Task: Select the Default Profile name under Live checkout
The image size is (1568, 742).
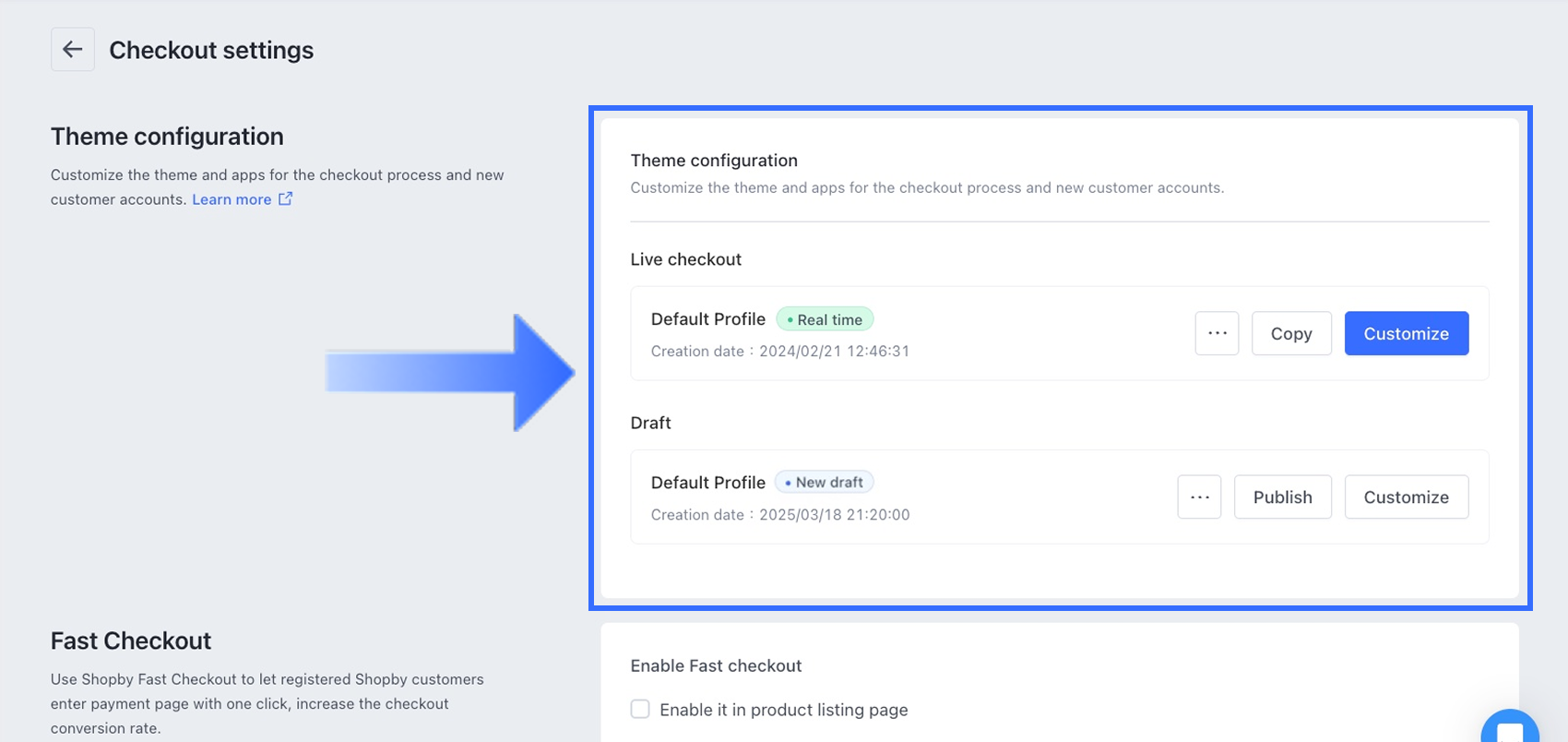Action: (x=707, y=319)
